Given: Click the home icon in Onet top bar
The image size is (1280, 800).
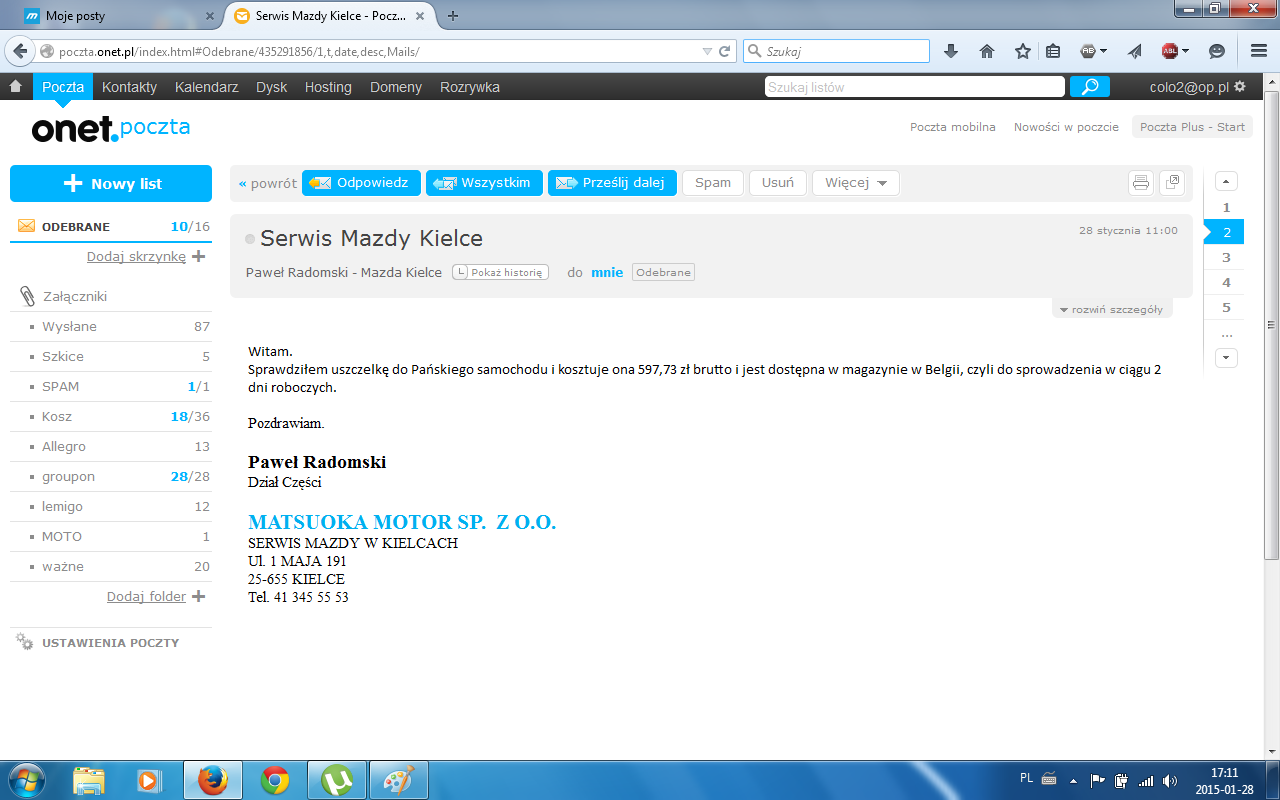Looking at the screenshot, I should coord(15,87).
